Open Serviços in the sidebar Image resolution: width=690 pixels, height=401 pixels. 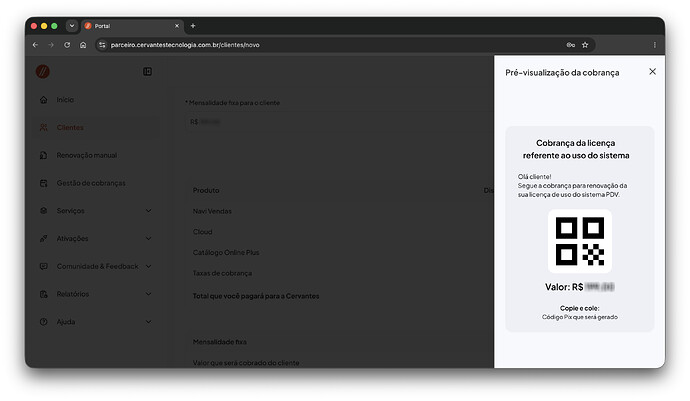point(95,210)
